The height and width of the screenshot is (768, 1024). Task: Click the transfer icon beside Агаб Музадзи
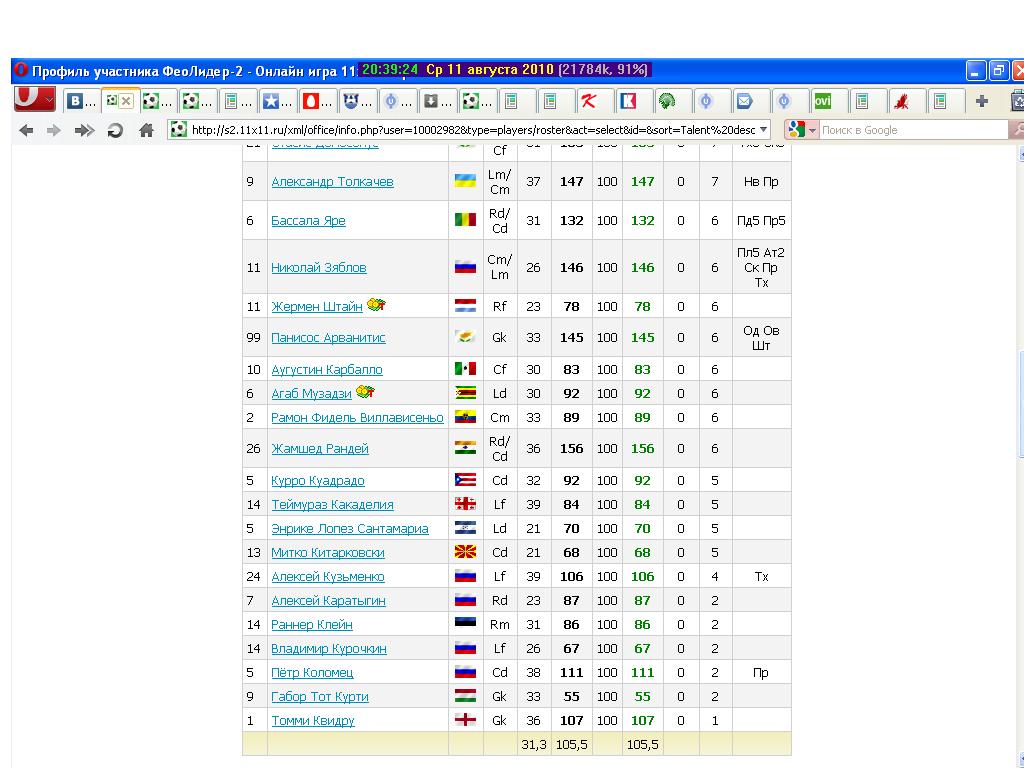tap(366, 392)
